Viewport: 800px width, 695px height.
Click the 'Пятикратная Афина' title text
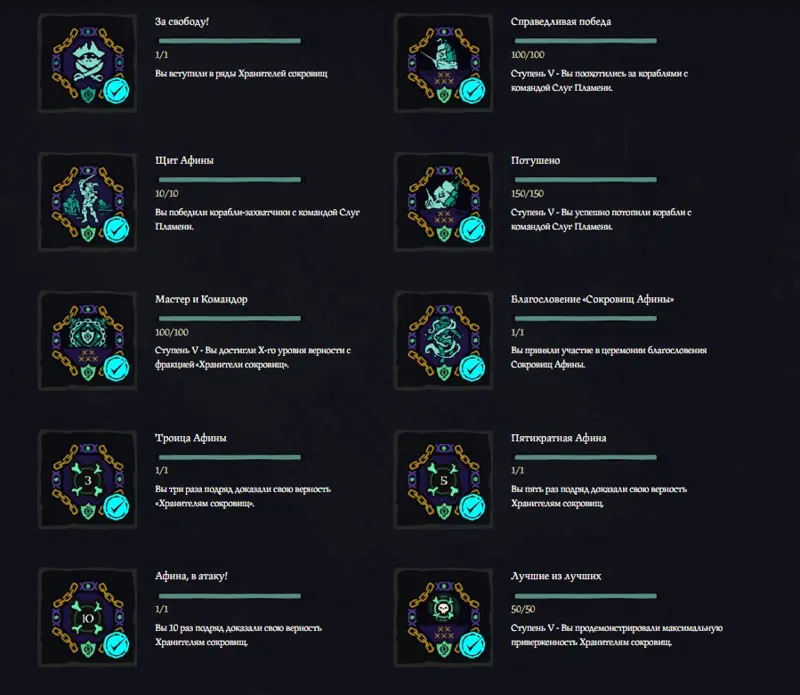click(558, 438)
